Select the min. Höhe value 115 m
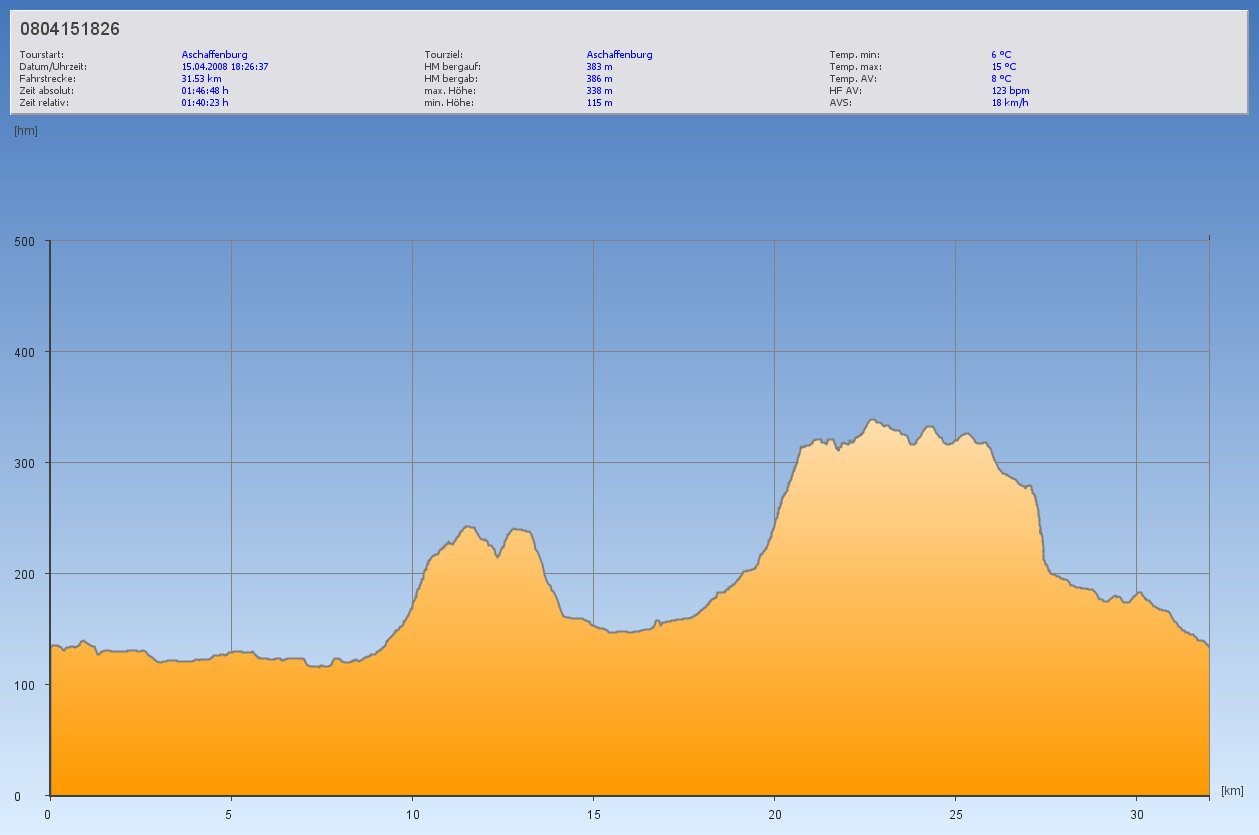 point(599,103)
